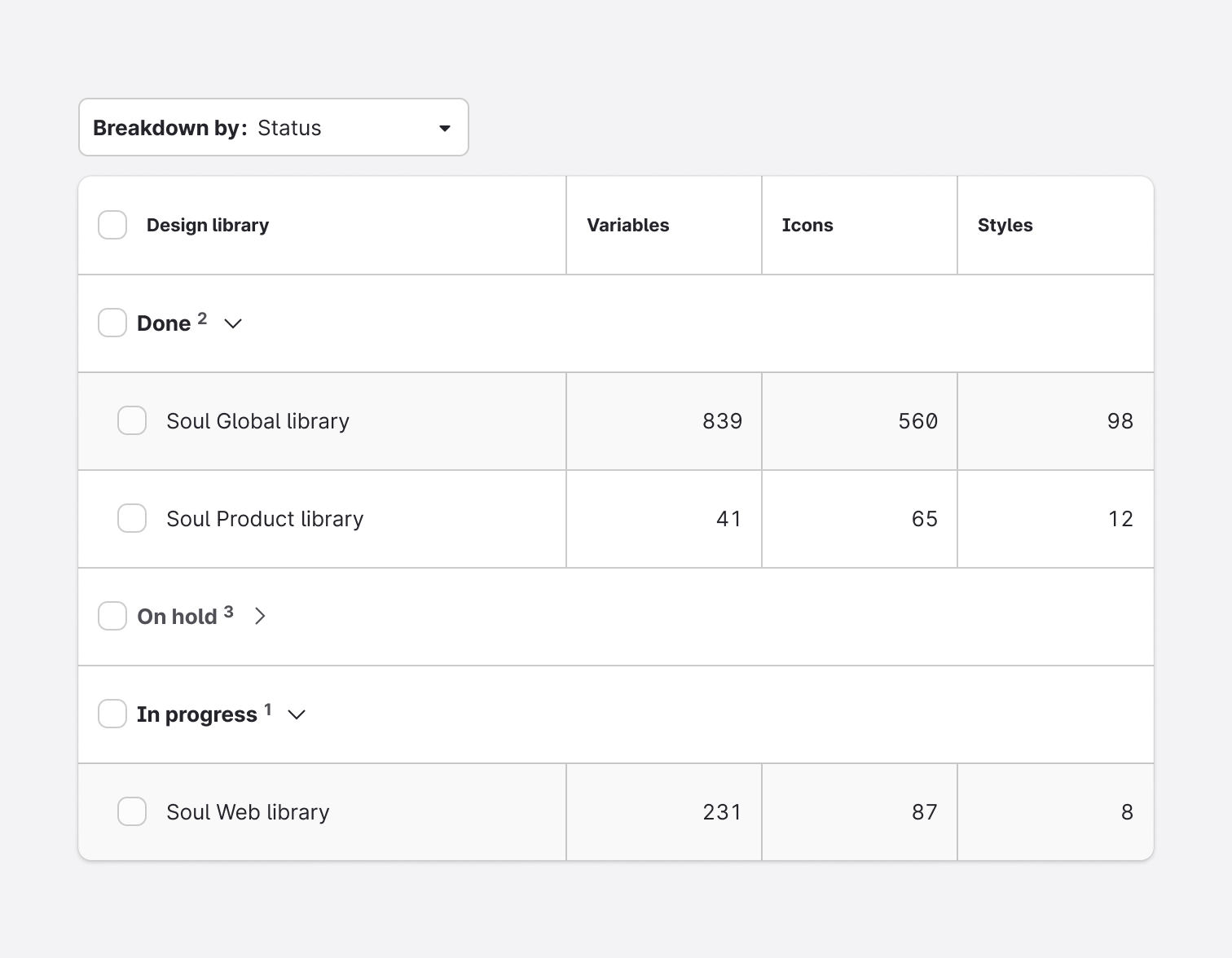
Task: Open the Breakdown by Status dropdown
Action: tap(273, 128)
